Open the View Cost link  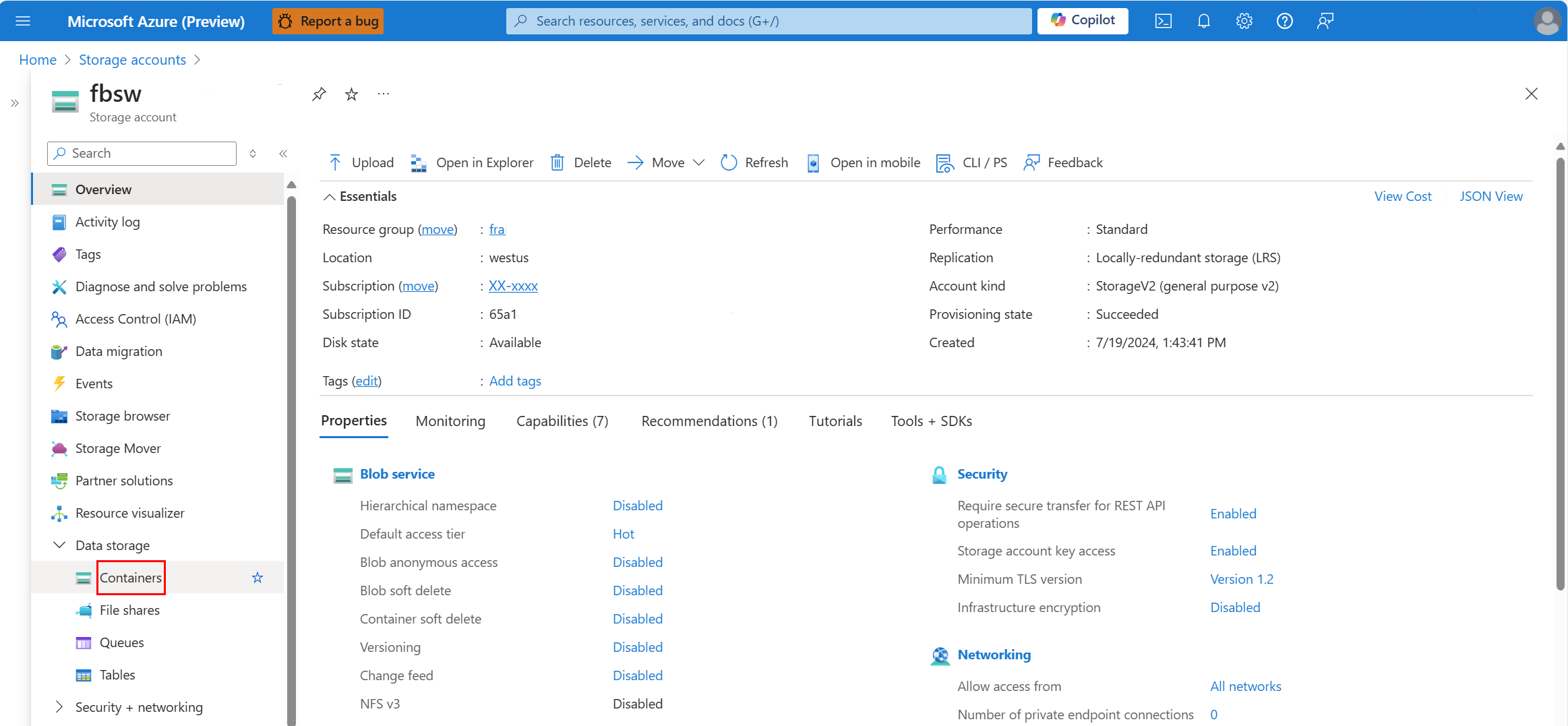(1403, 196)
